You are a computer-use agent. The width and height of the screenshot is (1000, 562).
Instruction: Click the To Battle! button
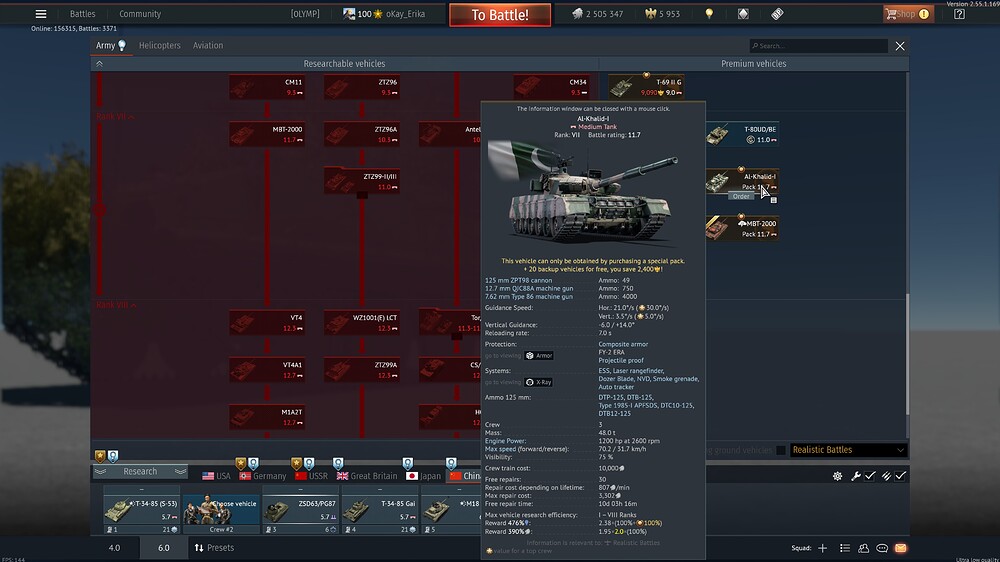coord(500,15)
